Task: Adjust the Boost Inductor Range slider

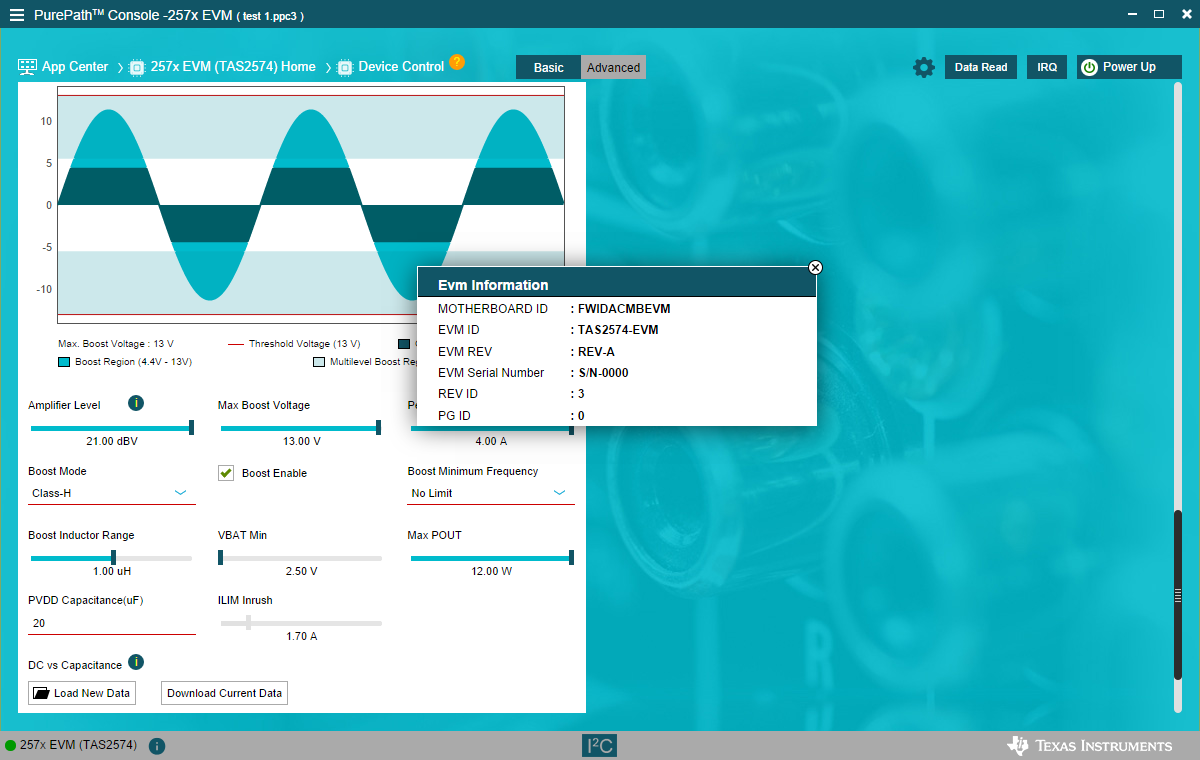Action: [111, 558]
